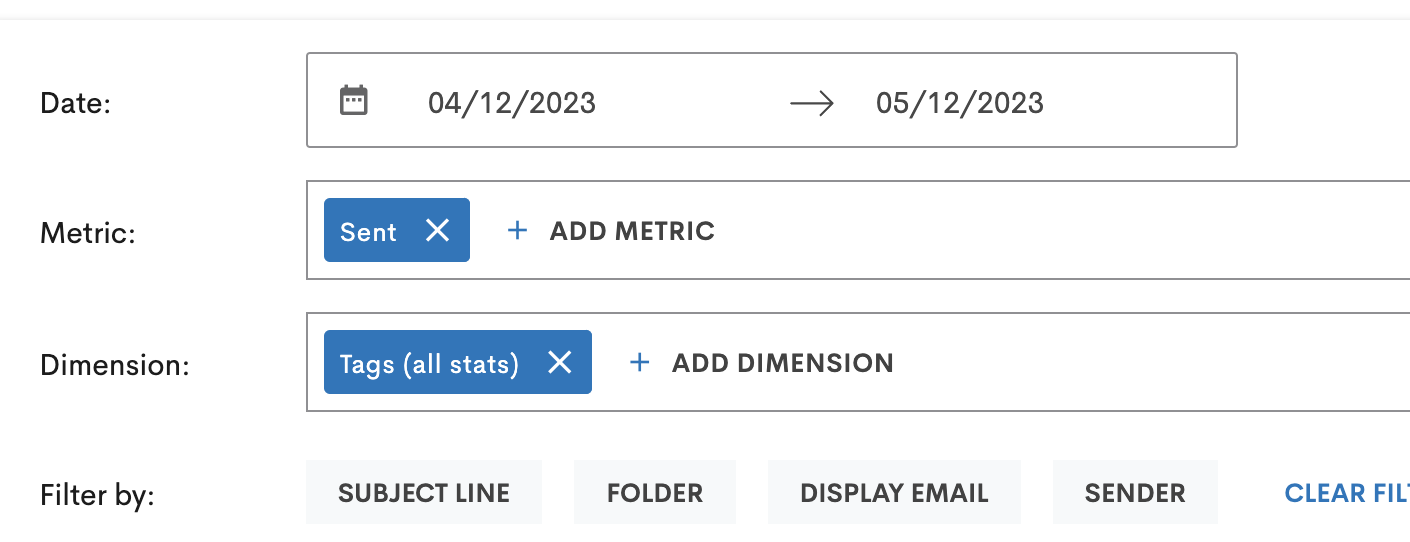Filter by SUBJECT LINE

pyautogui.click(x=424, y=492)
